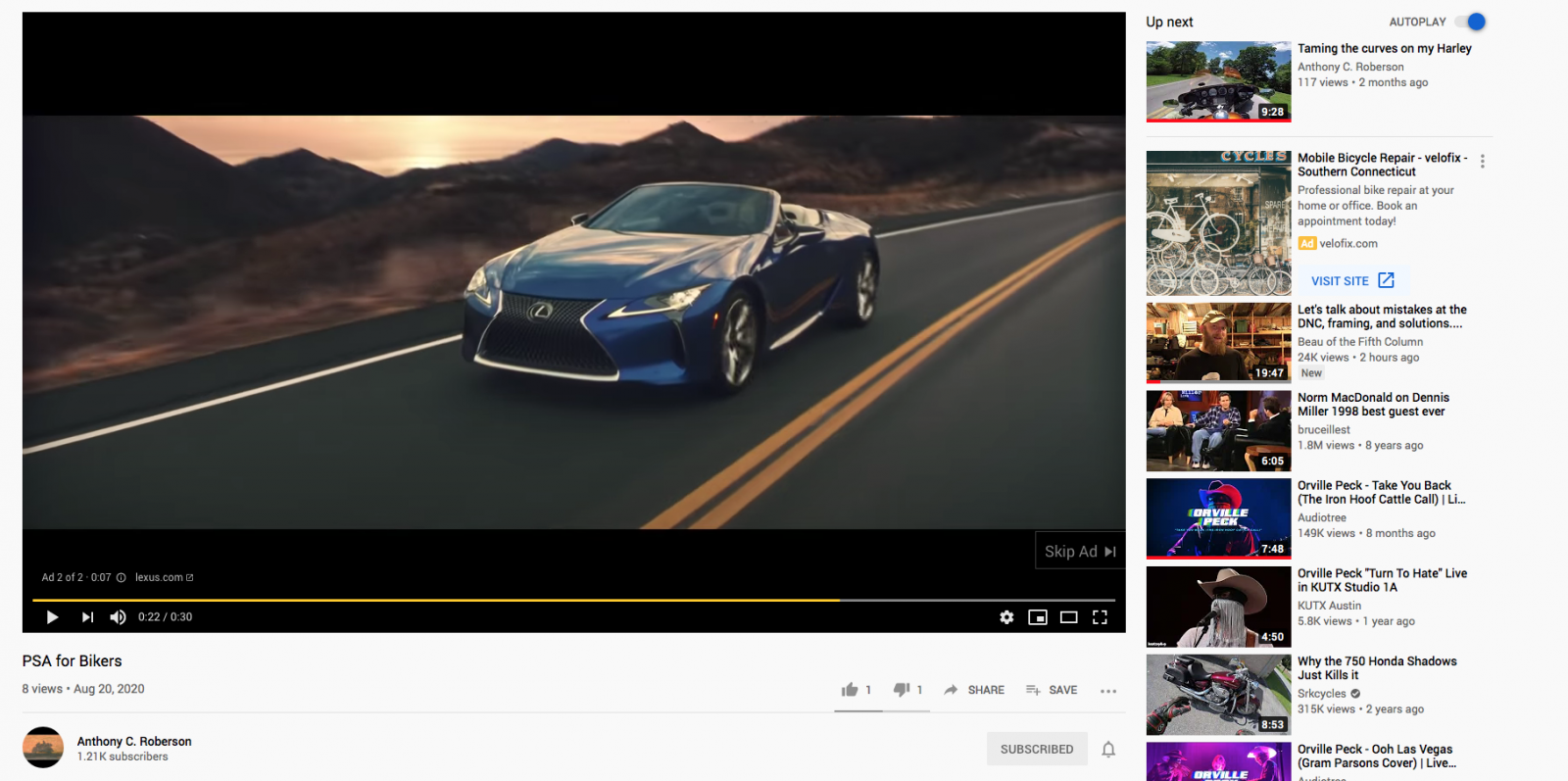Mute the volume speaker icon
Viewport: 1568px width, 781px height.
point(118,617)
